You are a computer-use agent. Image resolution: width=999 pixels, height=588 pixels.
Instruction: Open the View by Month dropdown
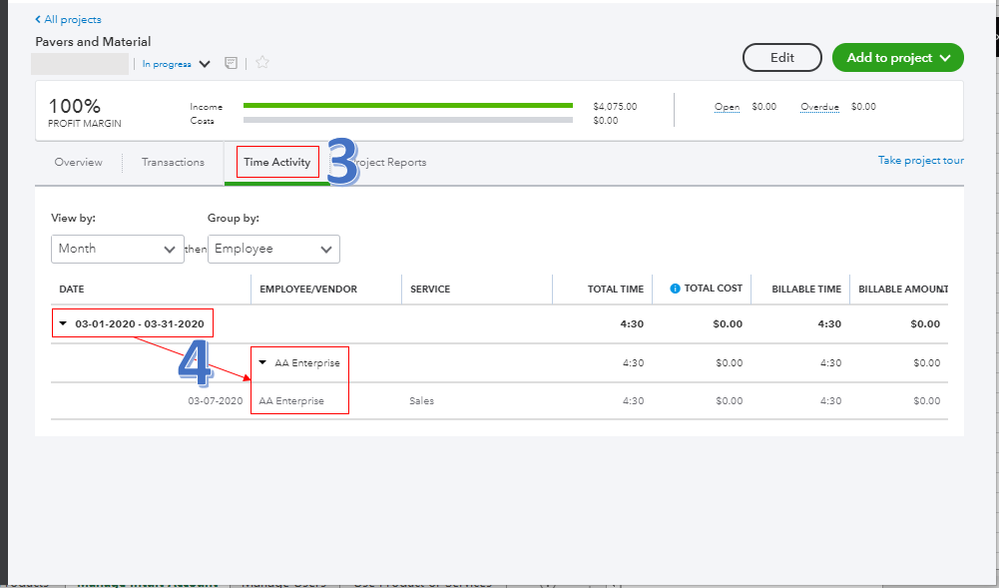[x=117, y=249]
